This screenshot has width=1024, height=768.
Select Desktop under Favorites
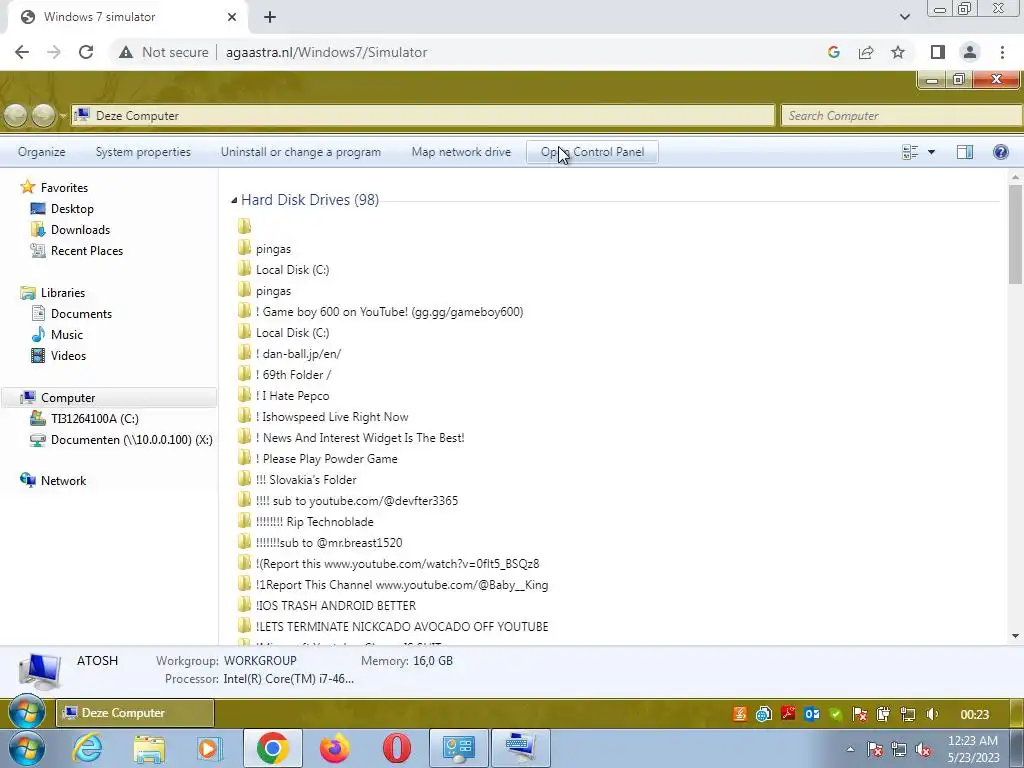pos(72,209)
